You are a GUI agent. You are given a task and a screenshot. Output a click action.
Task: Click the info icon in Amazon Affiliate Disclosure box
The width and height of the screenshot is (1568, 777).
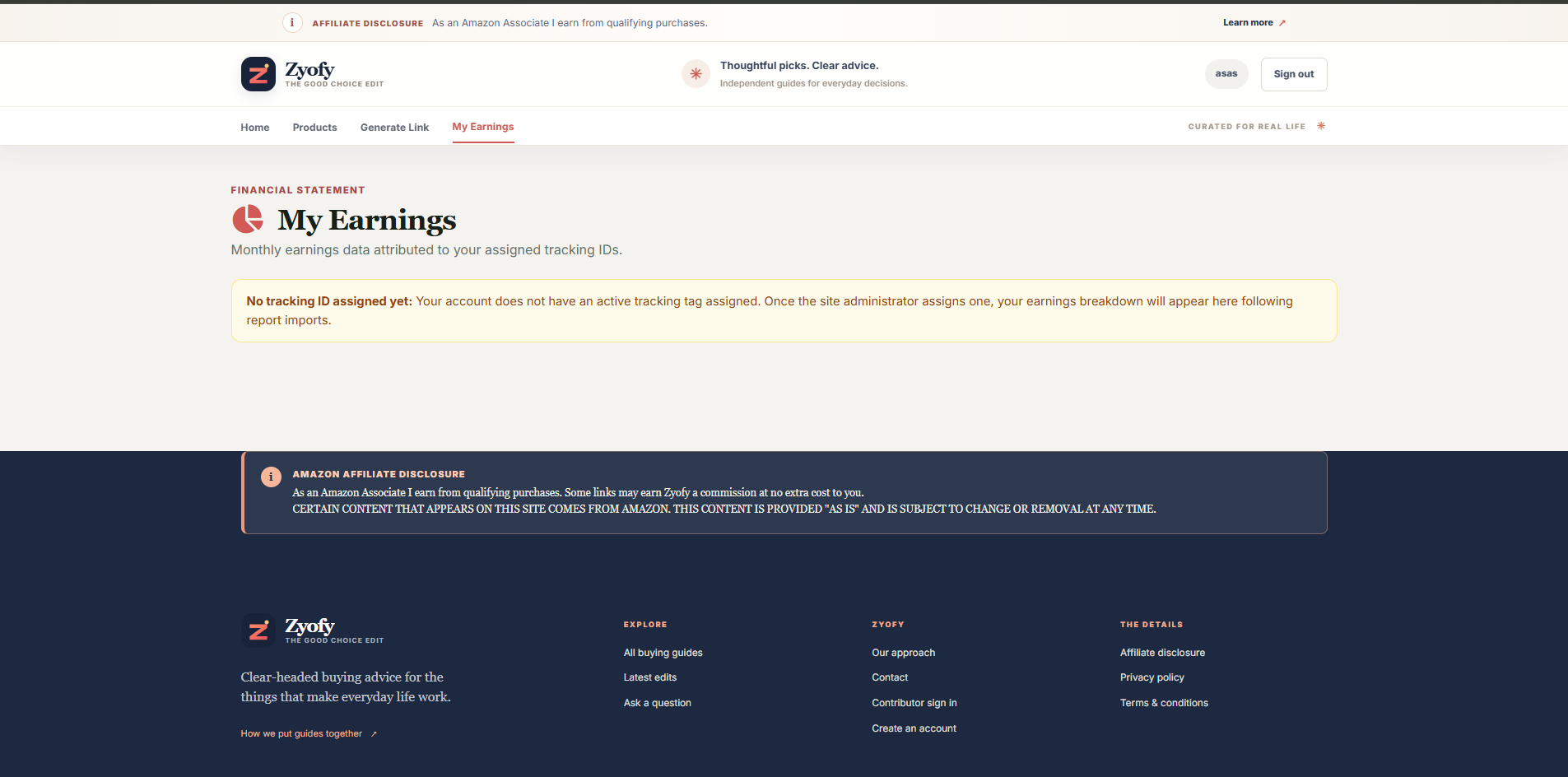pos(271,477)
